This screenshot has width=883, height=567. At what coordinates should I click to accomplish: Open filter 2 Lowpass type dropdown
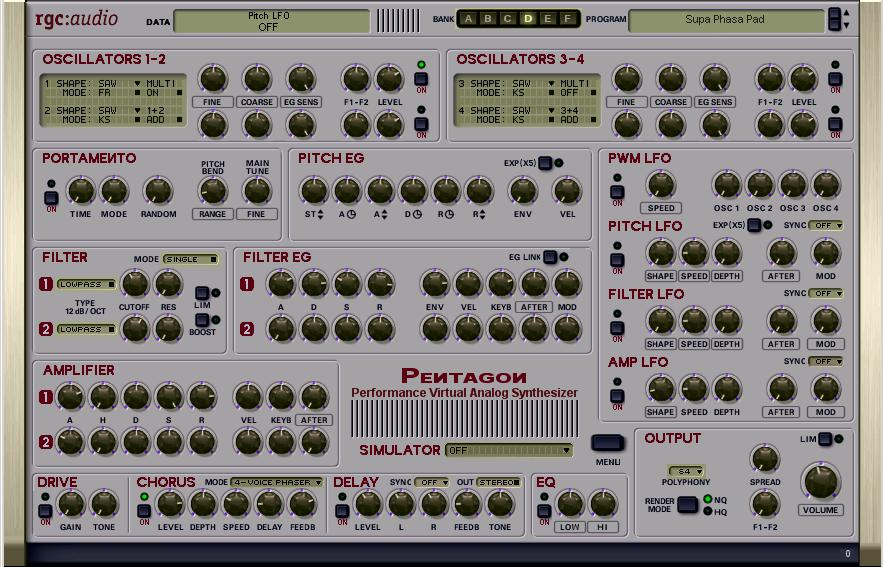(x=86, y=329)
